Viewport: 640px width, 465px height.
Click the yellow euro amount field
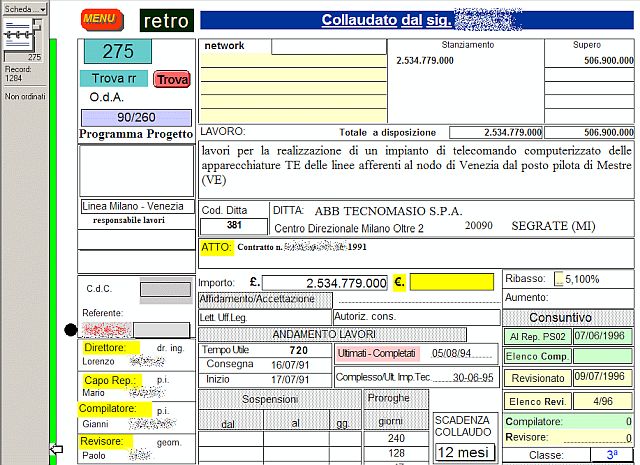[x=451, y=282]
